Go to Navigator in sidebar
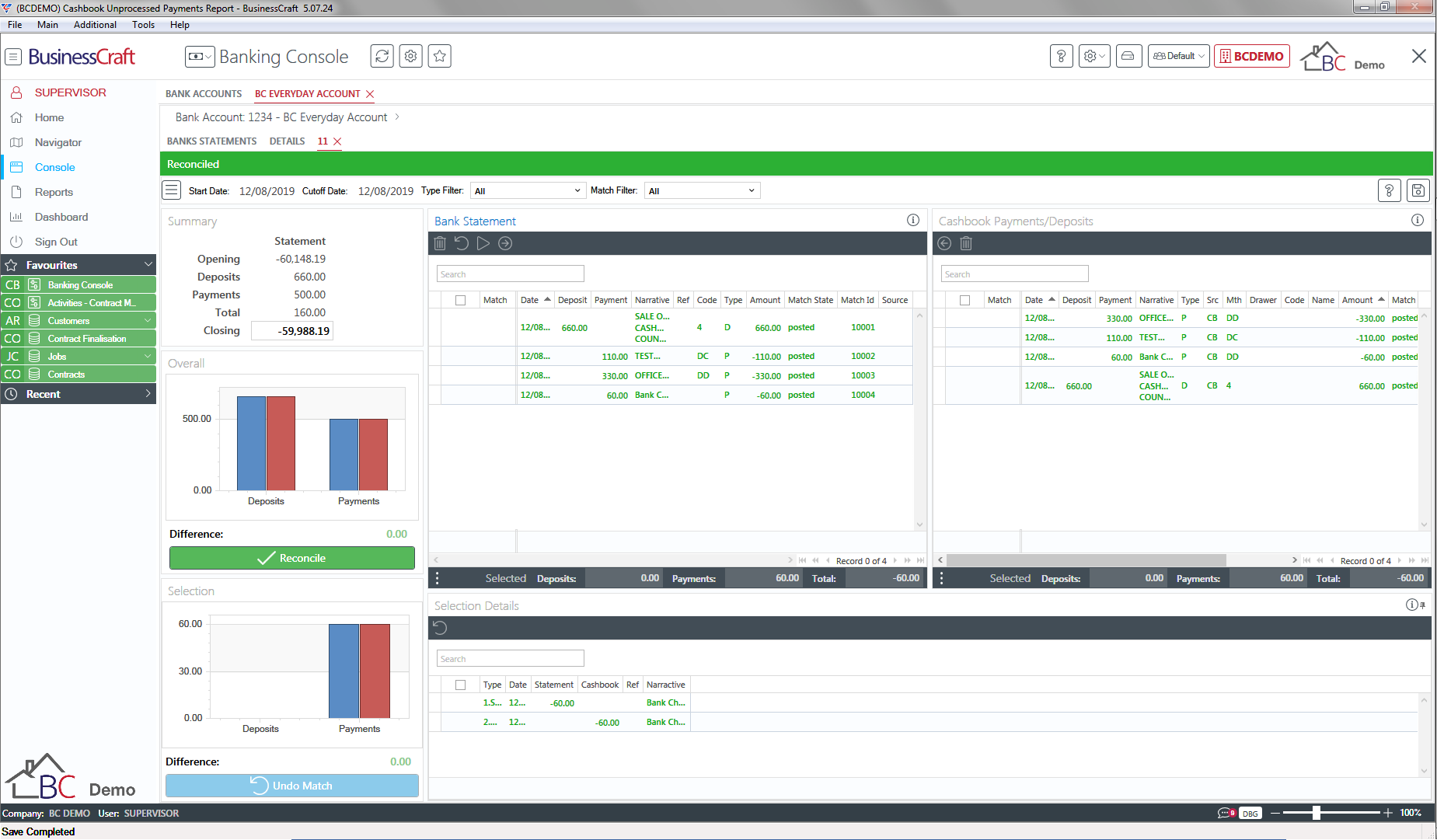The height and width of the screenshot is (840, 1437). pyautogui.click(x=58, y=142)
